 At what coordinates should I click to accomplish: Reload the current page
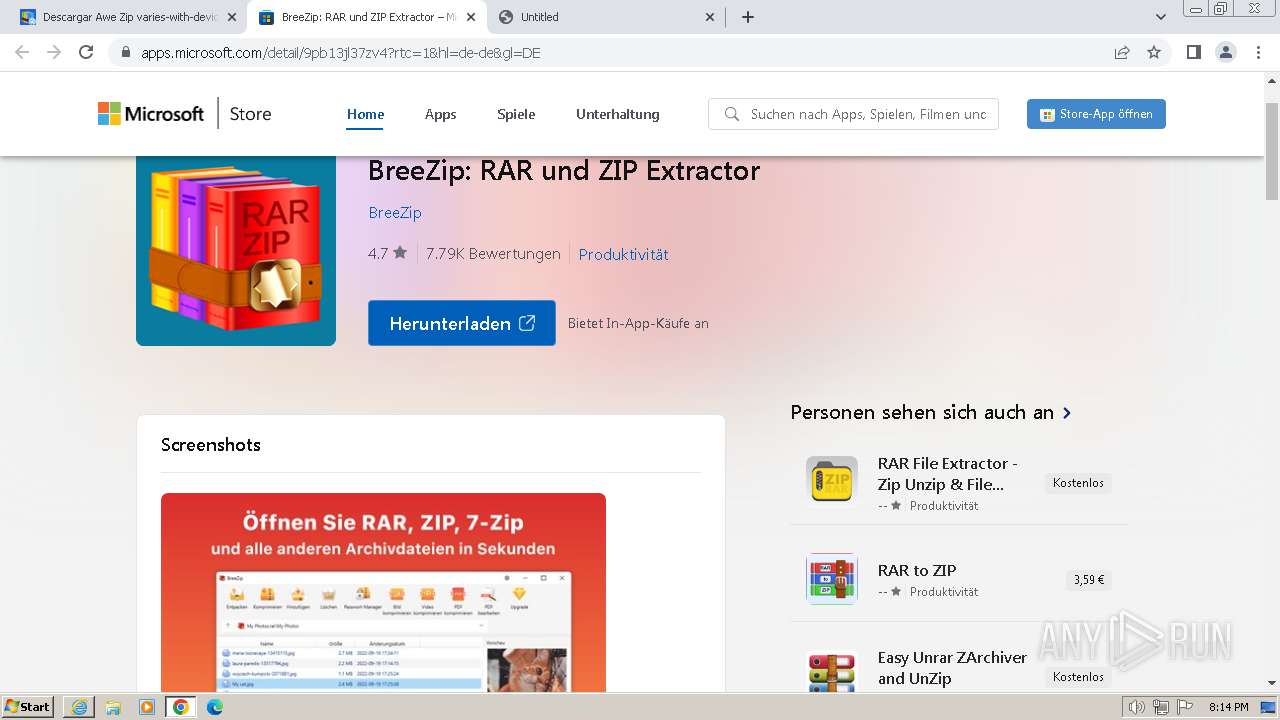tap(86, 52)
